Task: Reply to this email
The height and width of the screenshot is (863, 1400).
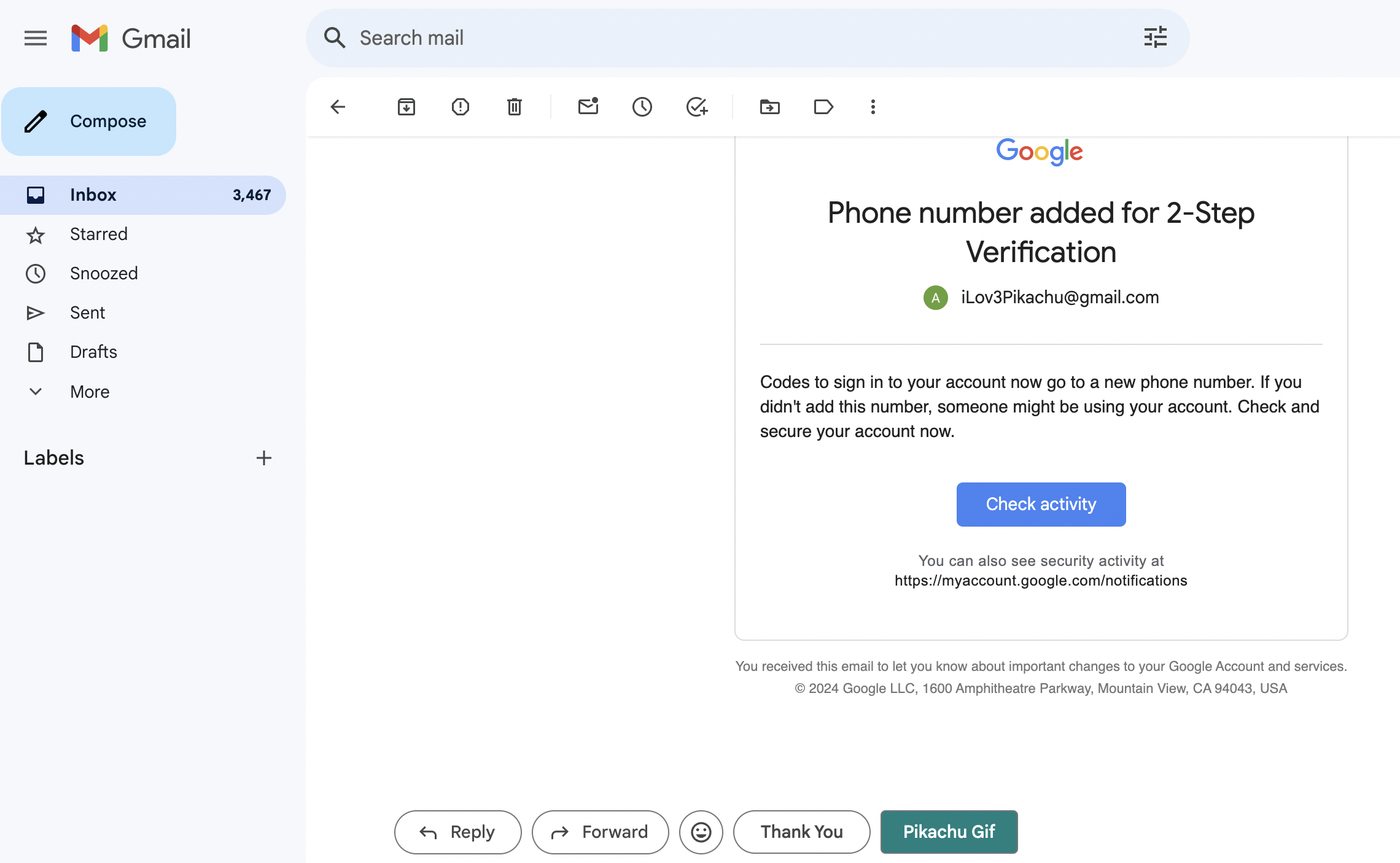Action: 457,832
